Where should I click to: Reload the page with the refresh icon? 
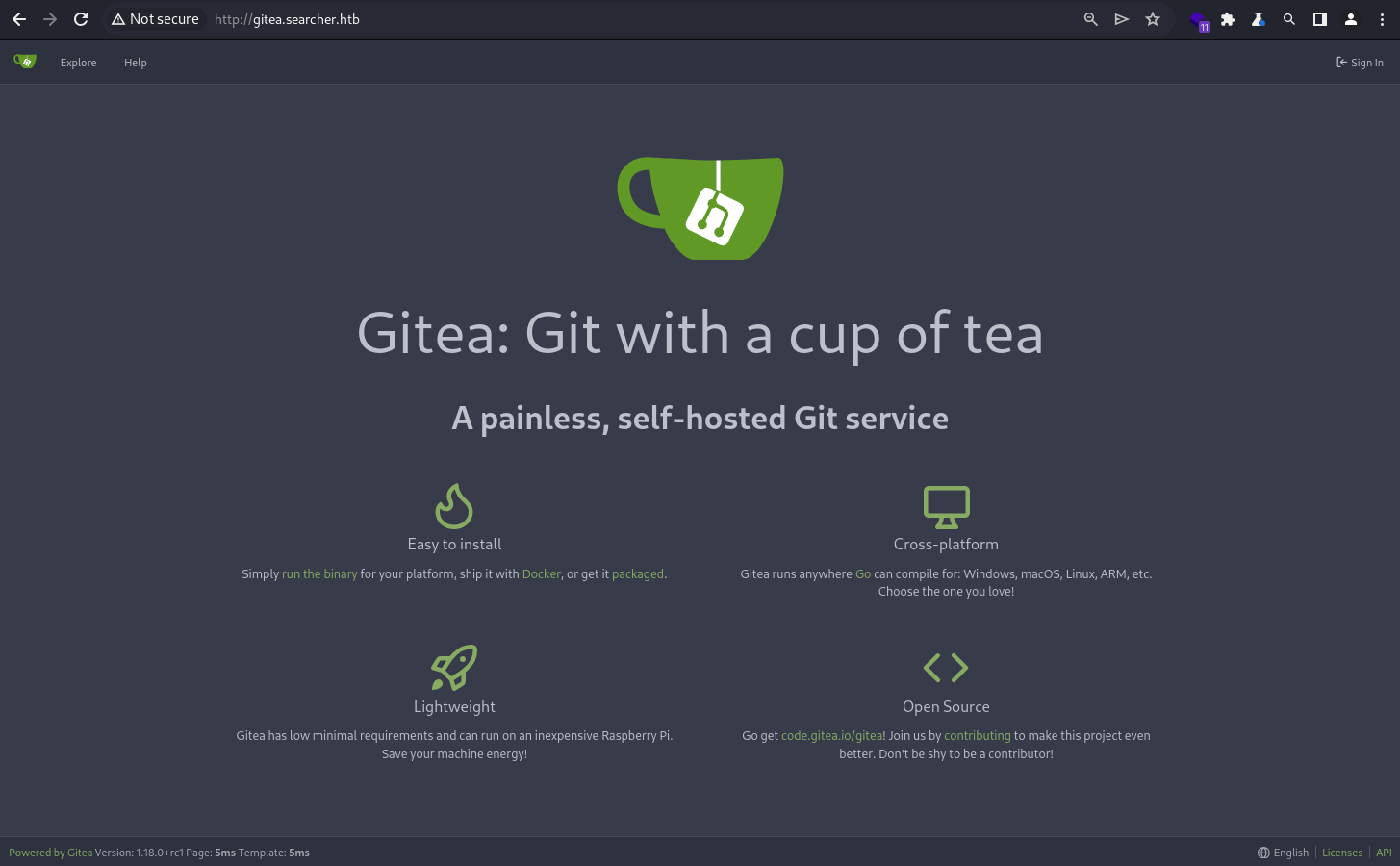[x=81, y=19]
